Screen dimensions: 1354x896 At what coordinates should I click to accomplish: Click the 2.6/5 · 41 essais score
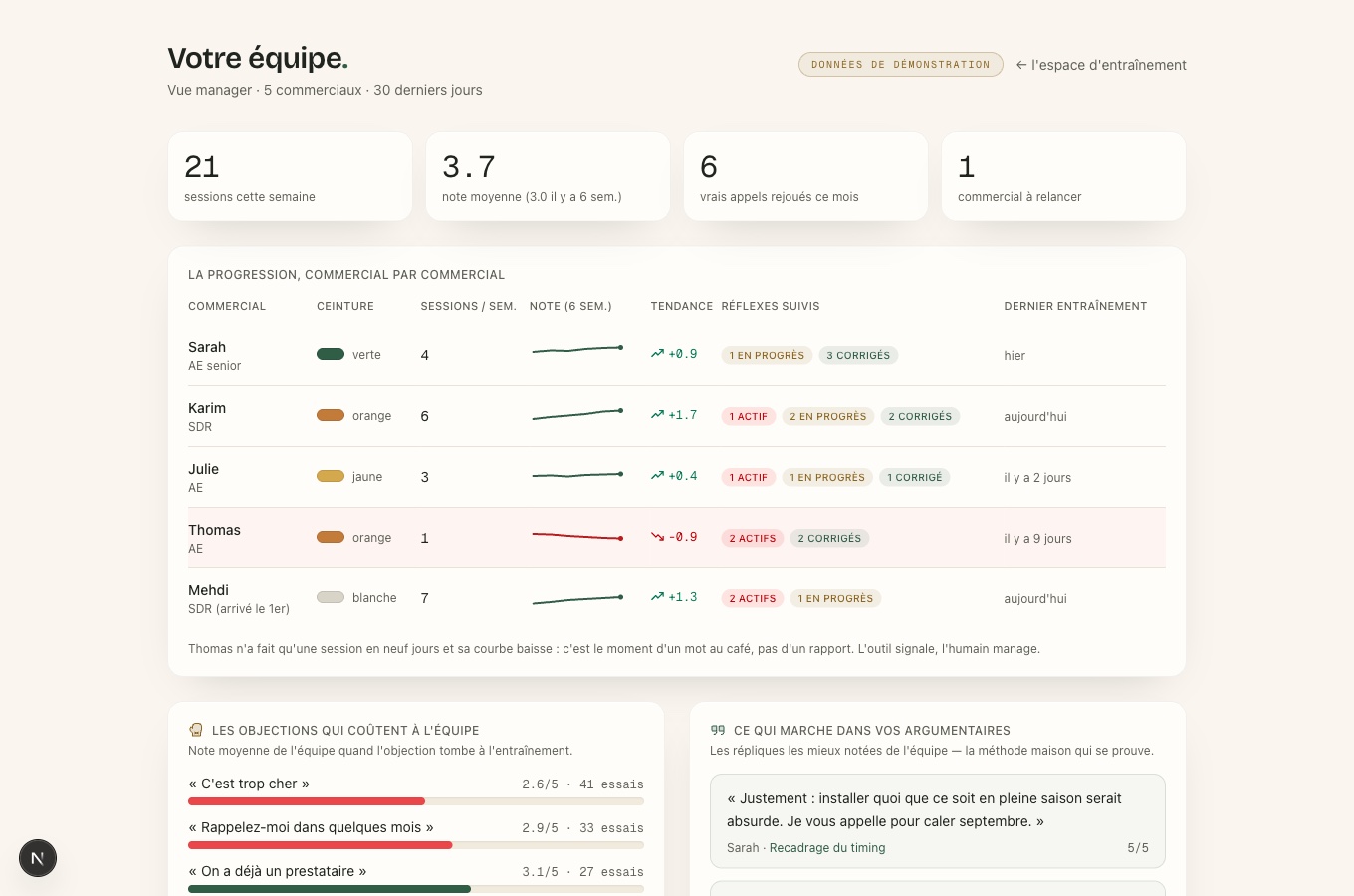coord(582,784)
